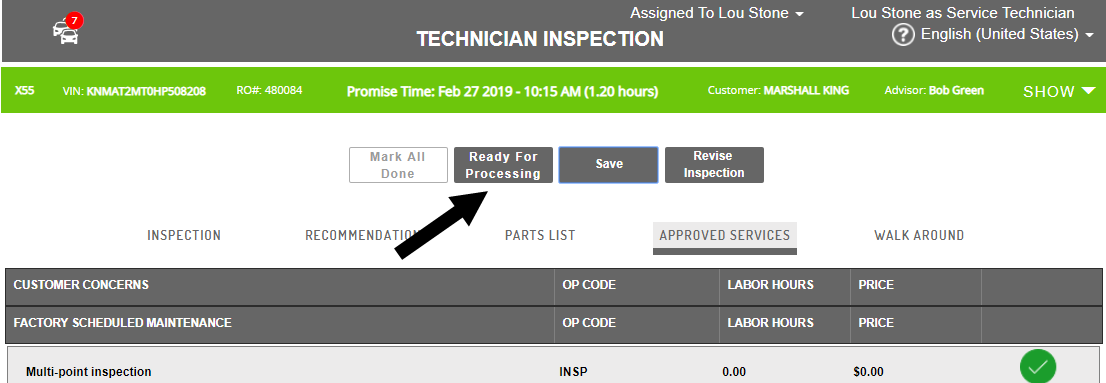
Task: Click the help question mark icon
Action: (x=903, y=35)
